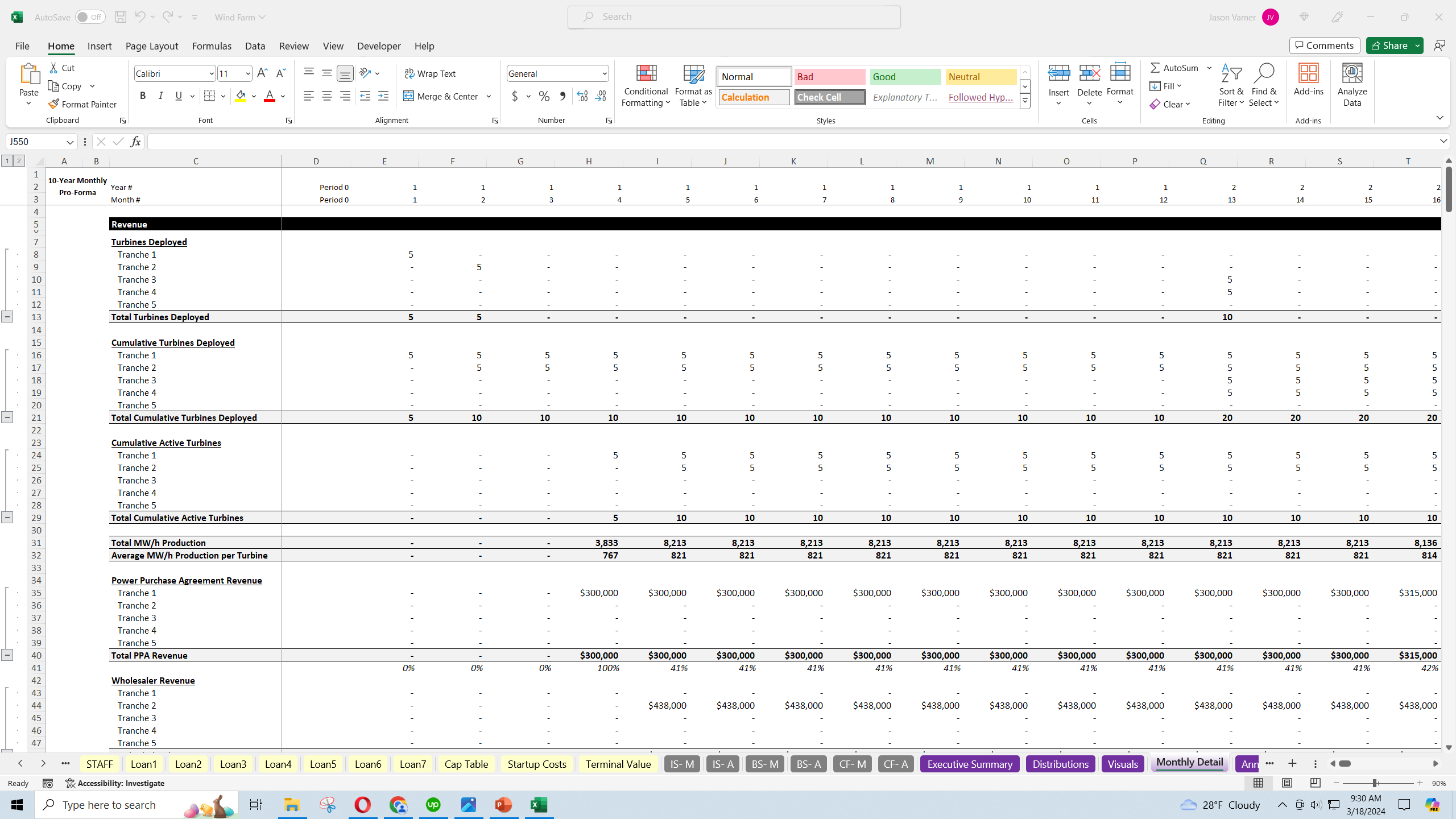This screenshot has height=819, width=1456.
Task: Apply the Bad cell style
Action: [x=830, y=77]
